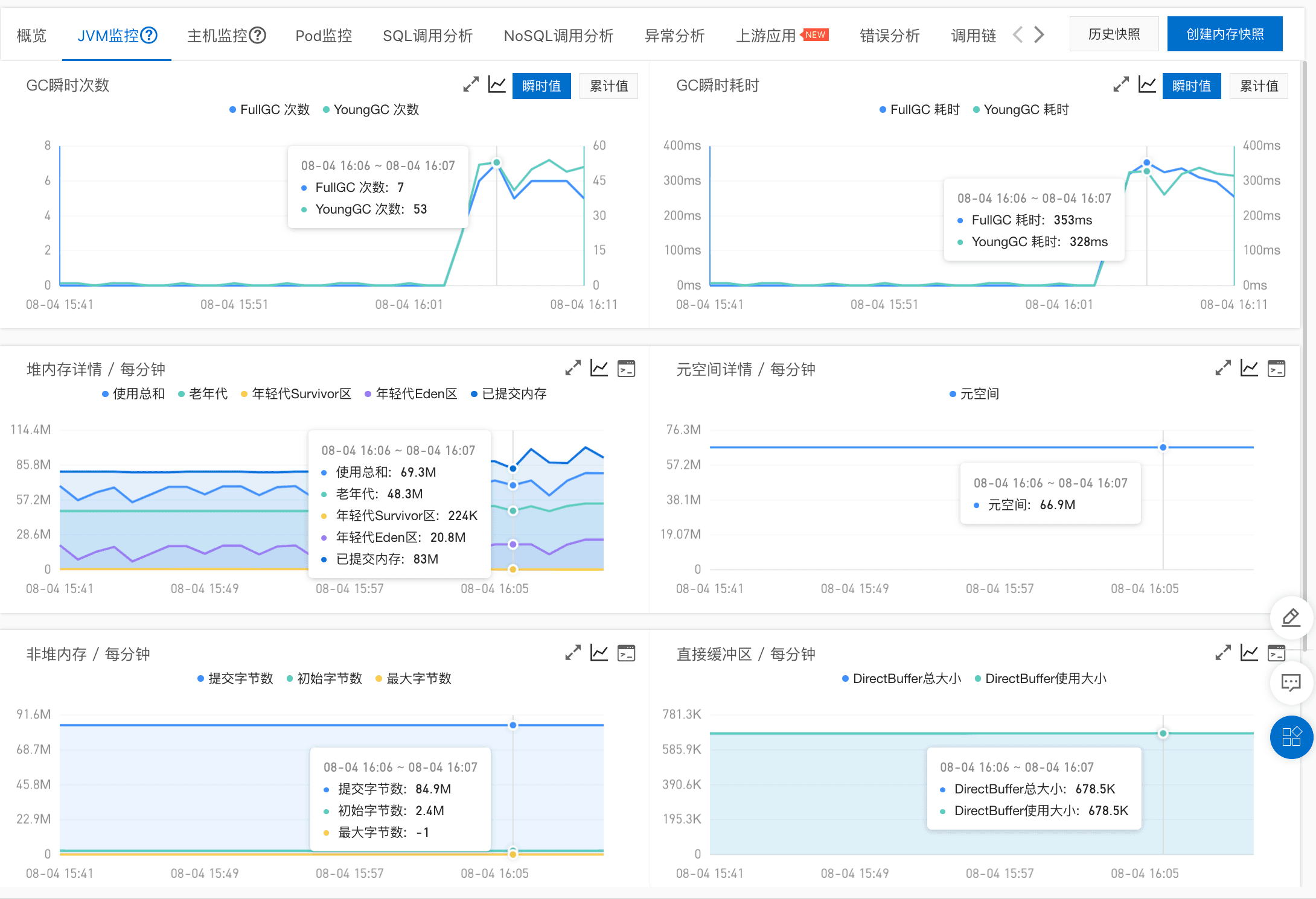This screenshot has height=899, width=1316.
Task: Open the edit pencil floating button
Action: pos(1291,618)
